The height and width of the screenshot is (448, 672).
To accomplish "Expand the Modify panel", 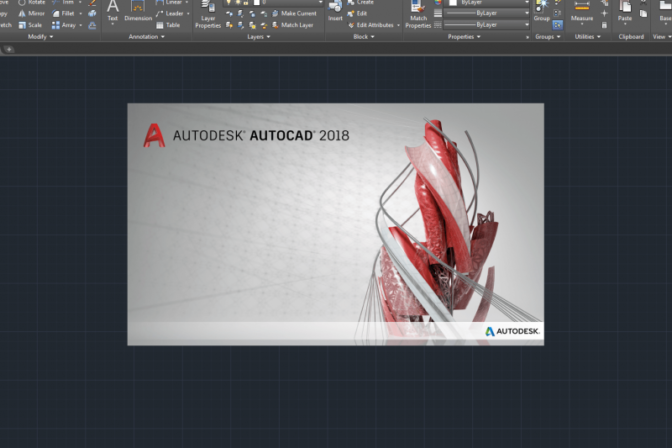I will pyautogui.click(x=41, y=37).
